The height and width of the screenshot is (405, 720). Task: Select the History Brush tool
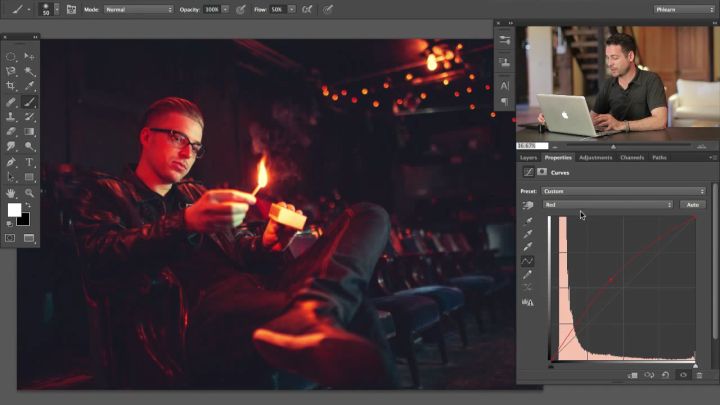[x=29, y=117]
